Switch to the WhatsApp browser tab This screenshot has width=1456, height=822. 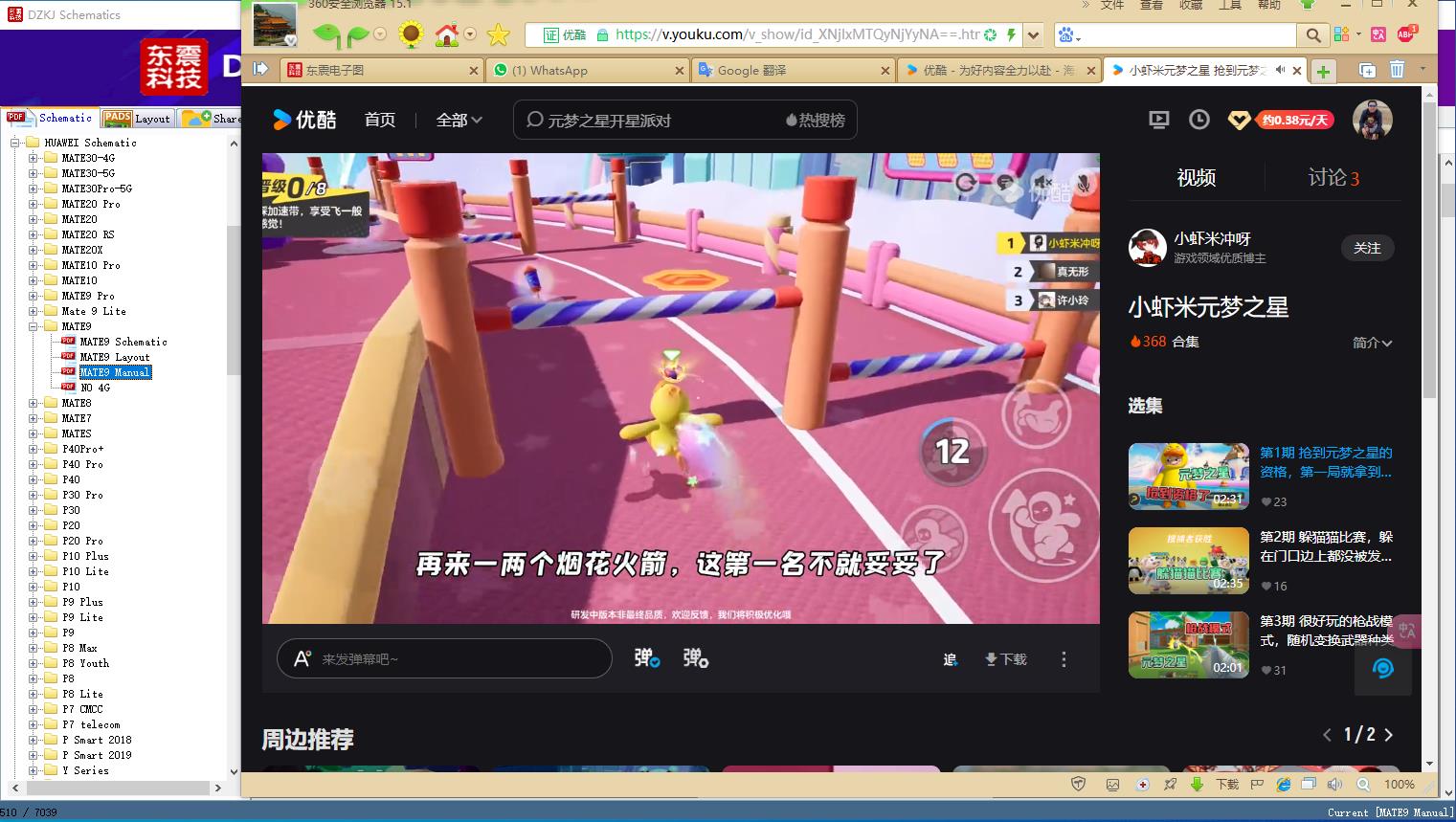588,70
